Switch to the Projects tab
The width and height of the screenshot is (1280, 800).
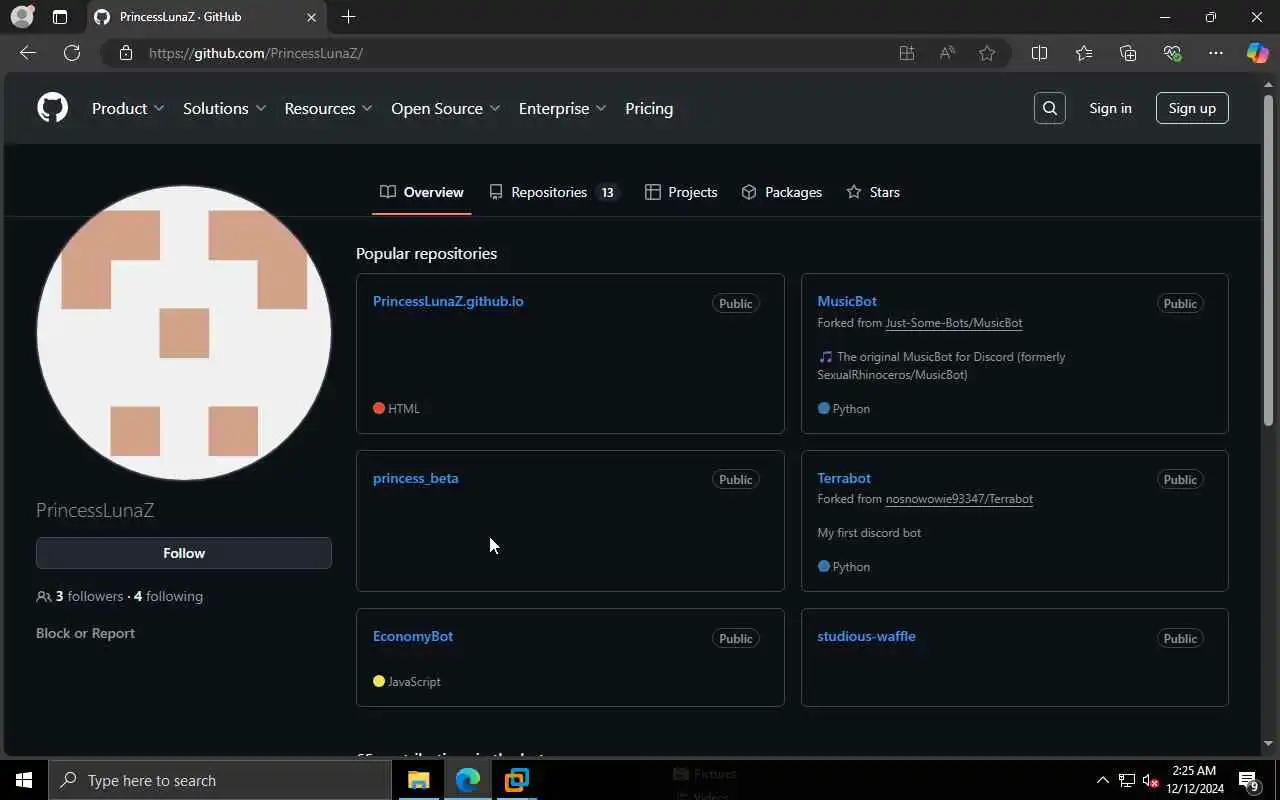[681, 192]
